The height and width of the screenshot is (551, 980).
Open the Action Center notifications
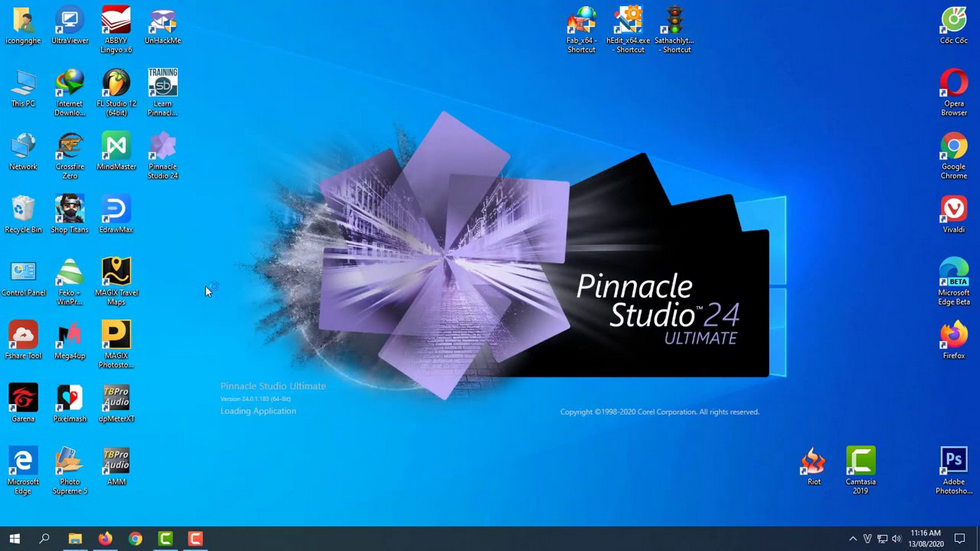click(960, 539)
